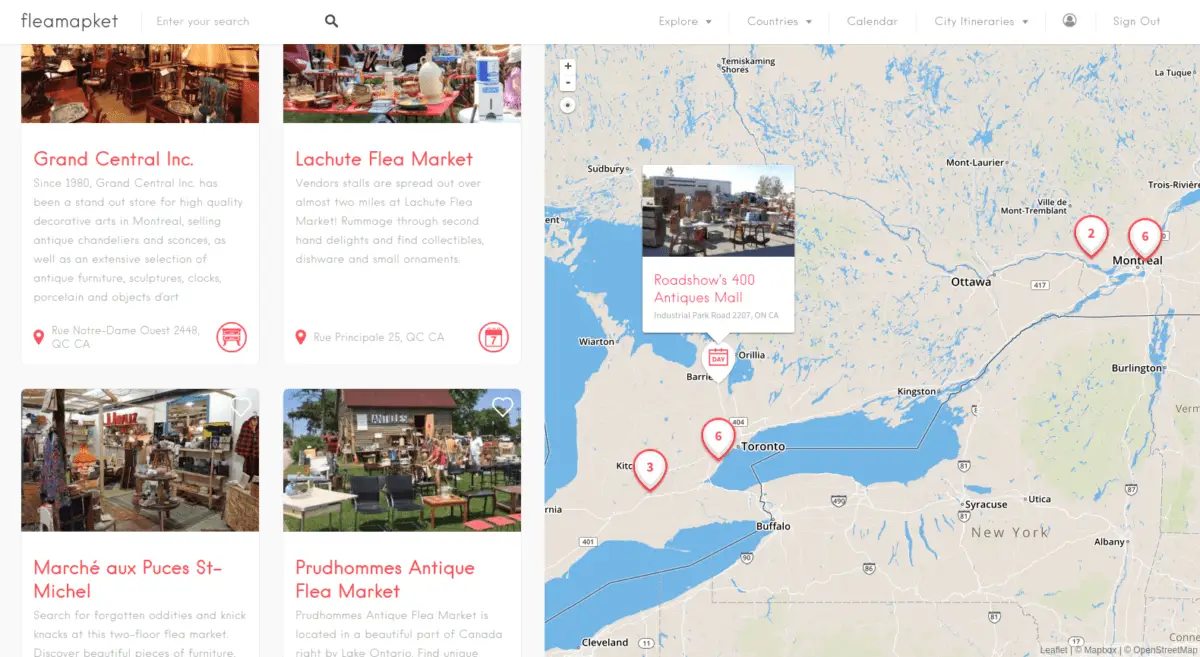Open the Countries dropdown
Screen dimensions: 1200x657
click(x=779, y=21)
